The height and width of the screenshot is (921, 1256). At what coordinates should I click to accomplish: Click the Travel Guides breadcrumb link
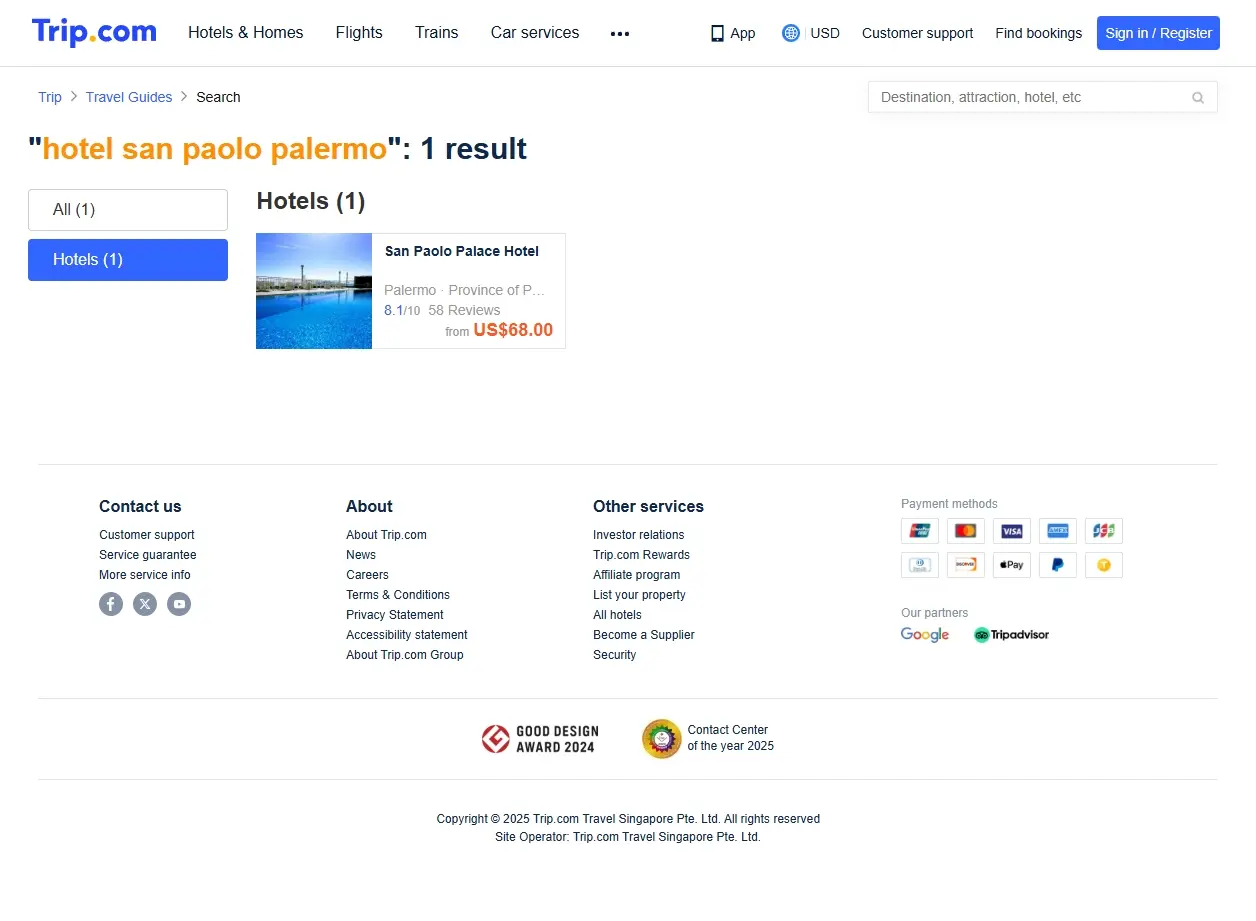(x=129, y=97)
